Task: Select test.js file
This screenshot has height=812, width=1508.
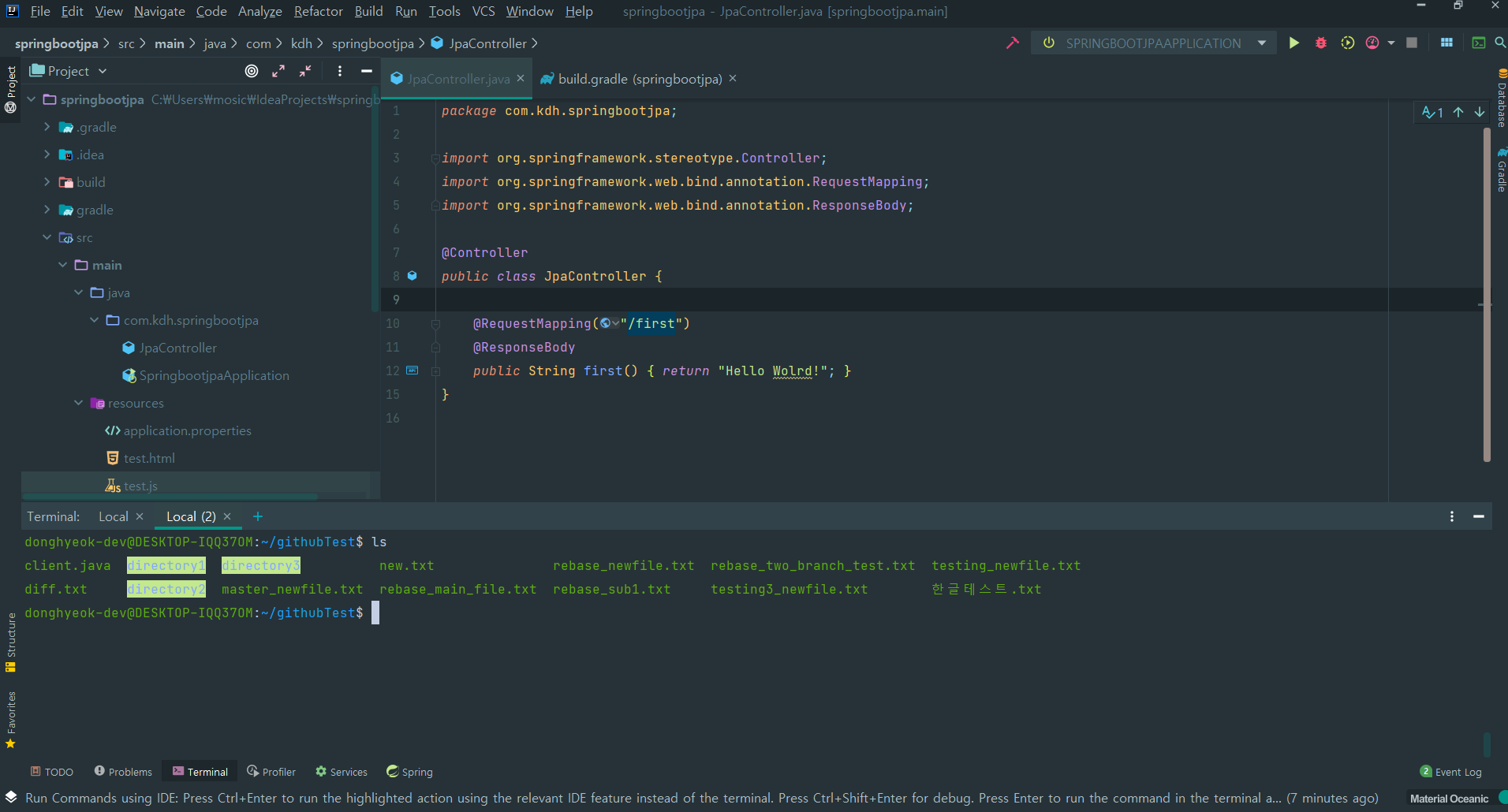Action: pos(140,486)
